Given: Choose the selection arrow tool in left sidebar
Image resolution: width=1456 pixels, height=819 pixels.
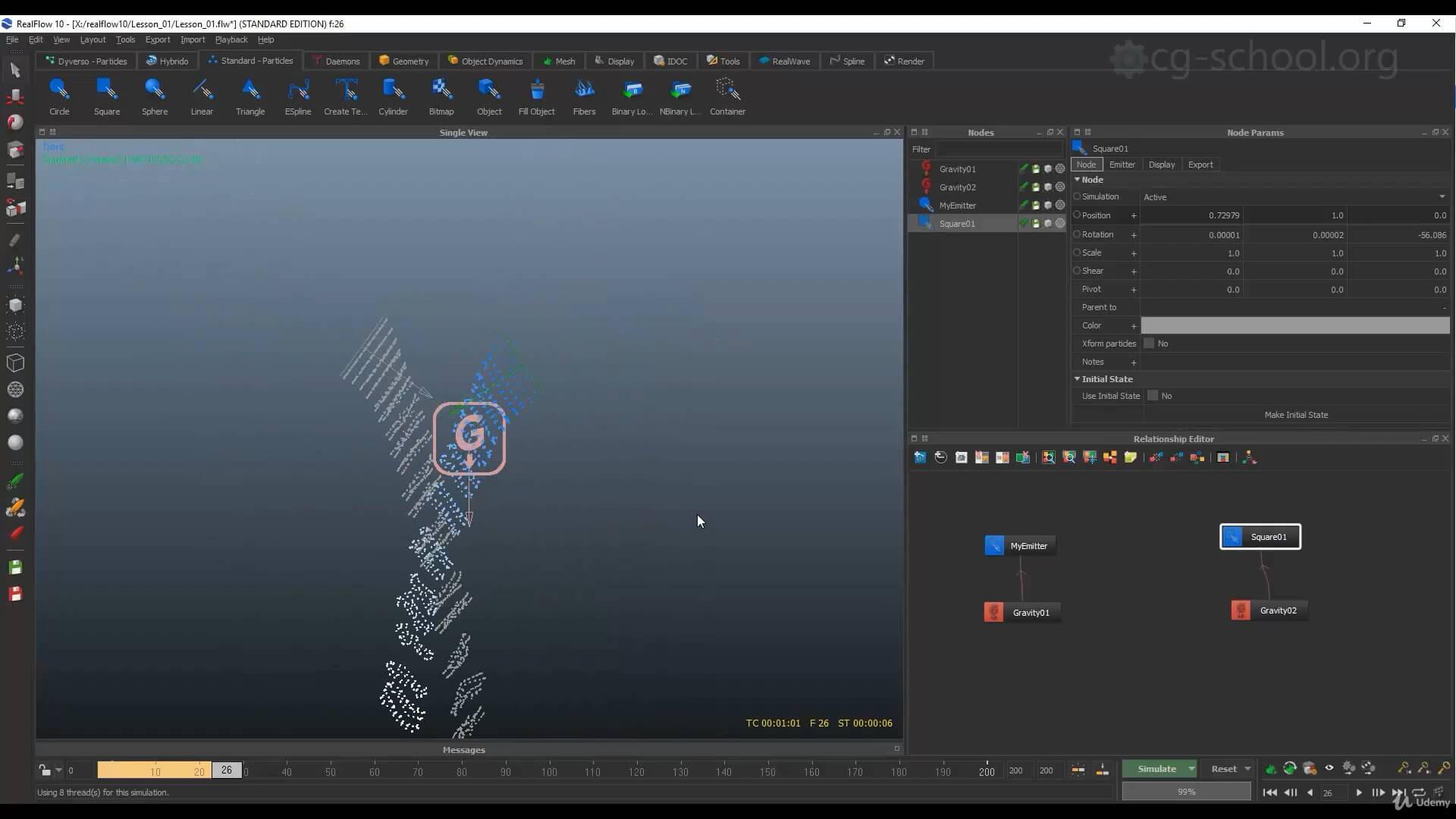Looking at the screenshot, I should click(15, 70).
